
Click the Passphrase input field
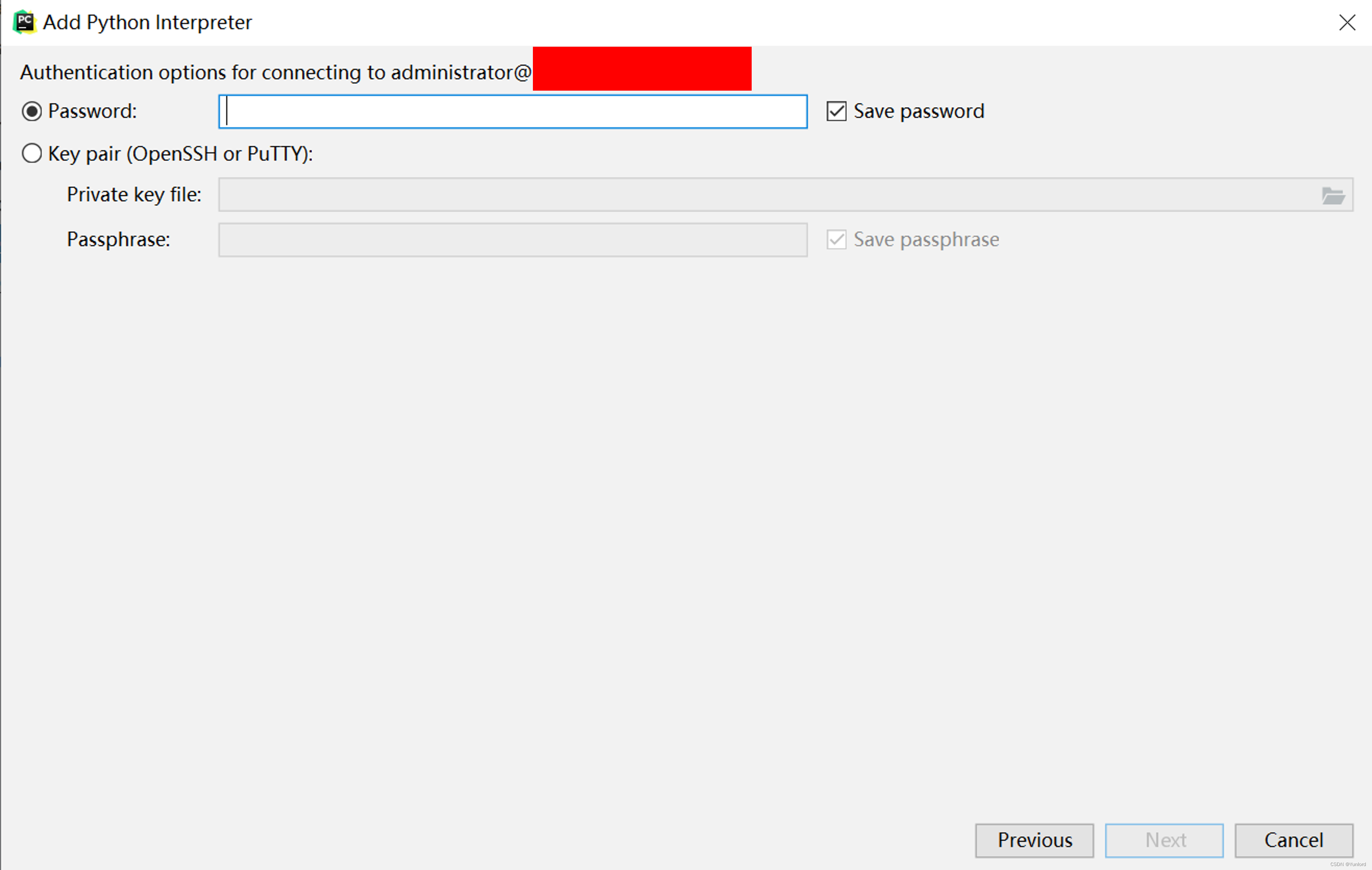513,239
